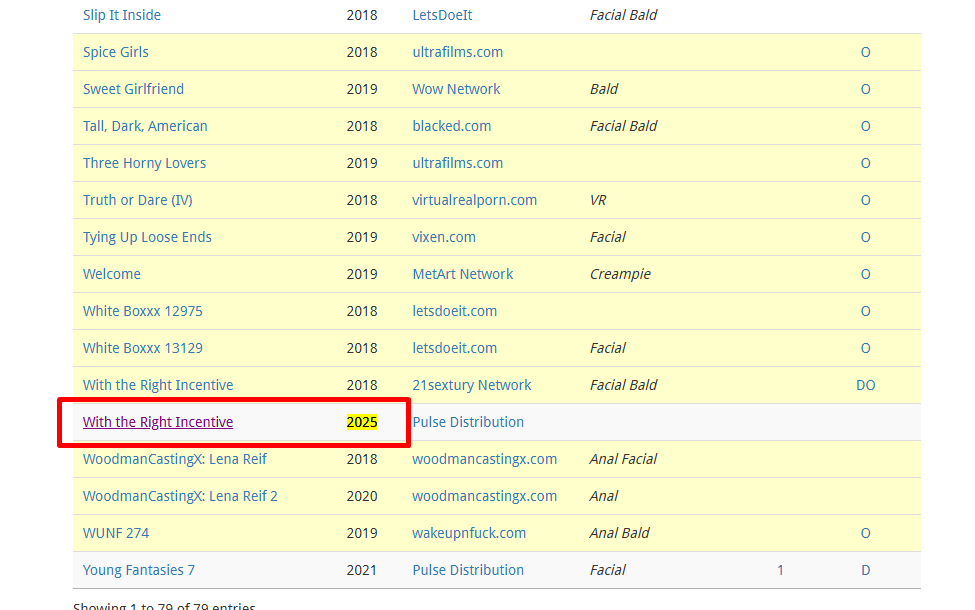Open the Welcome title link
975x610 pixels.
pyautogui.click(x=112, y=274)
